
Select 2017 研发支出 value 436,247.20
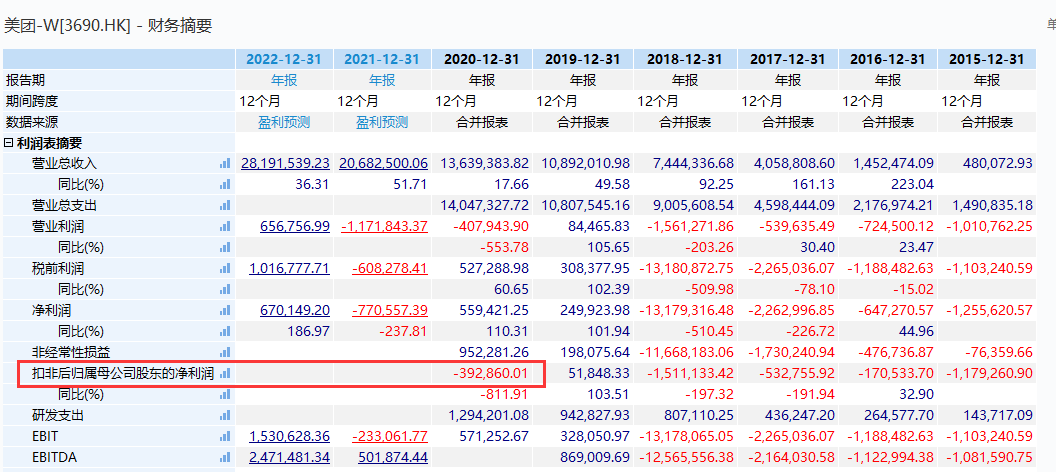[x=800, y=415]
